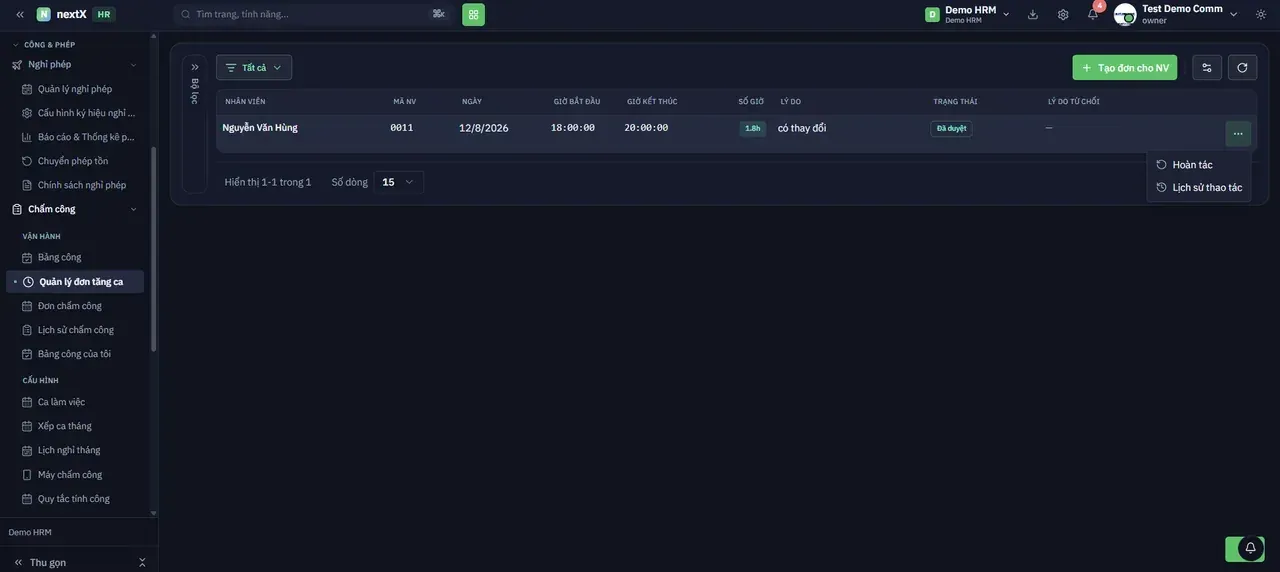Click employee name Nguyễn Văn Hùng

point(260,128)
